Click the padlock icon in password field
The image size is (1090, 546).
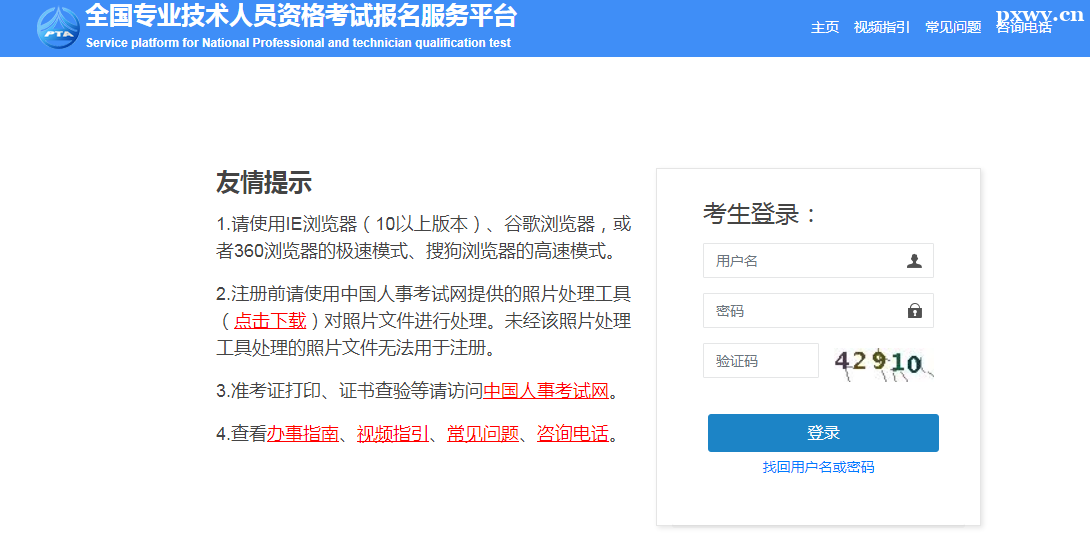tap(915, 311)
